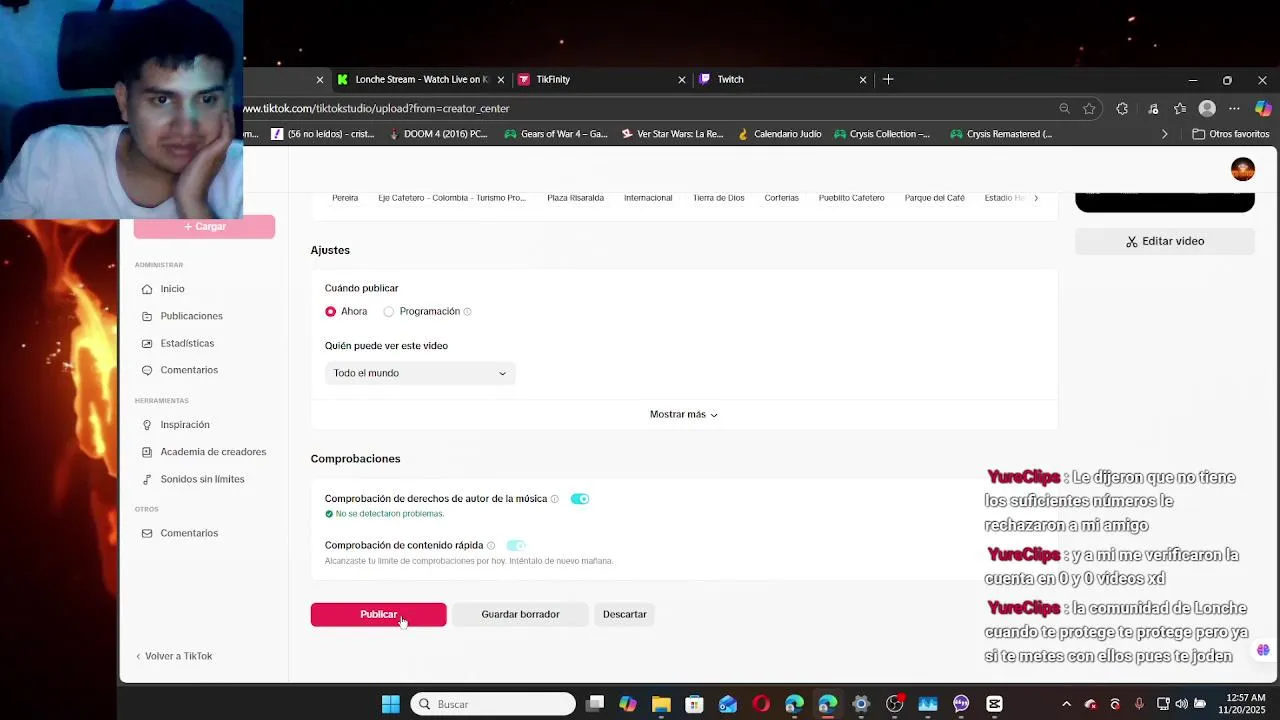
Task: Click the favorites star in address bar
Action: pos(1089,108)
